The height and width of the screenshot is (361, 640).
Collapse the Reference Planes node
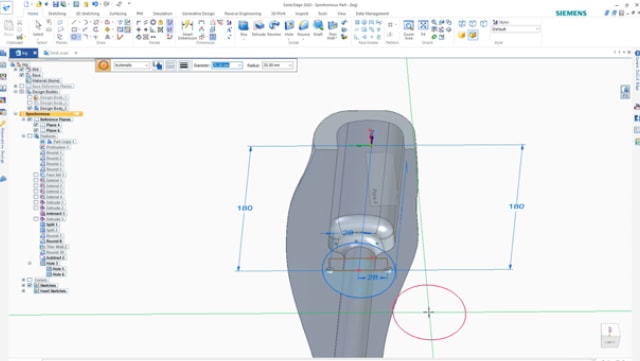click(24, 119)
